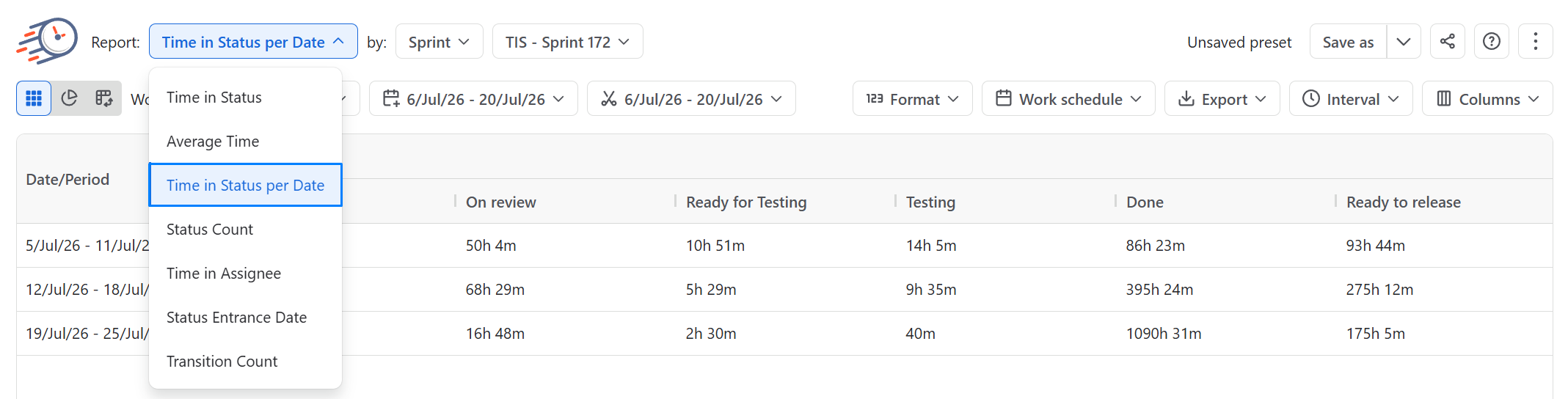Open the three-dot more options menu

[x=1535, y=41]
